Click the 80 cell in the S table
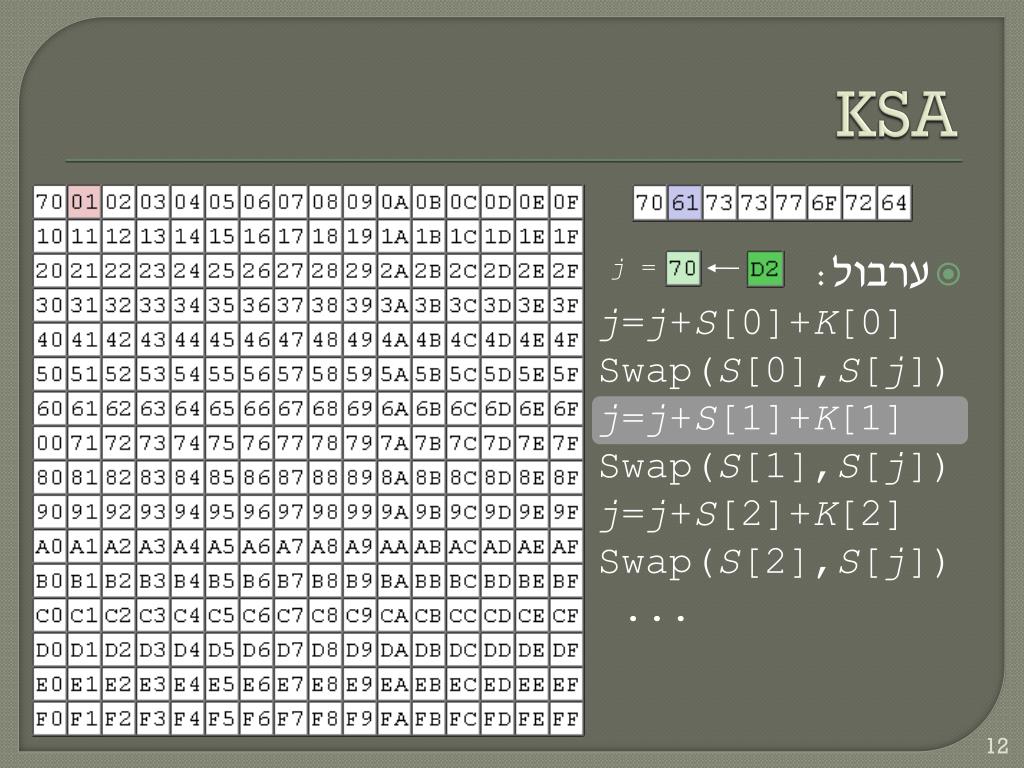 click(x=50, y=478)
